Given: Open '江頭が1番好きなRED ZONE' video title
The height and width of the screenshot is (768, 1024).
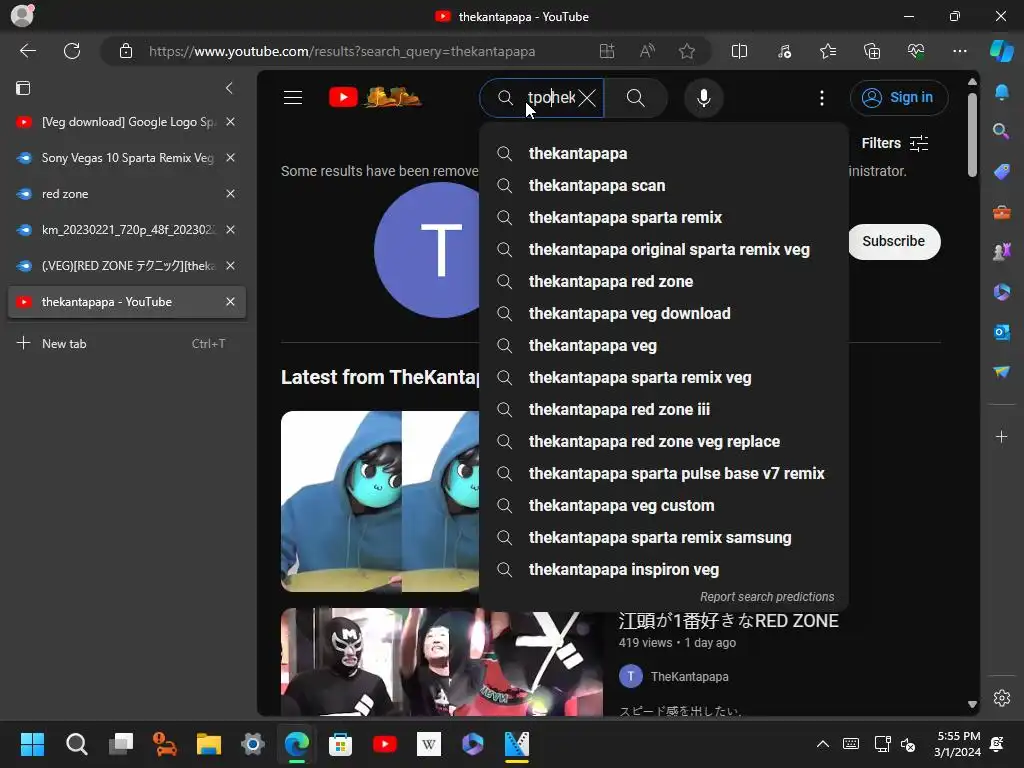Looking at the screenshot, I should pos(728,621).
